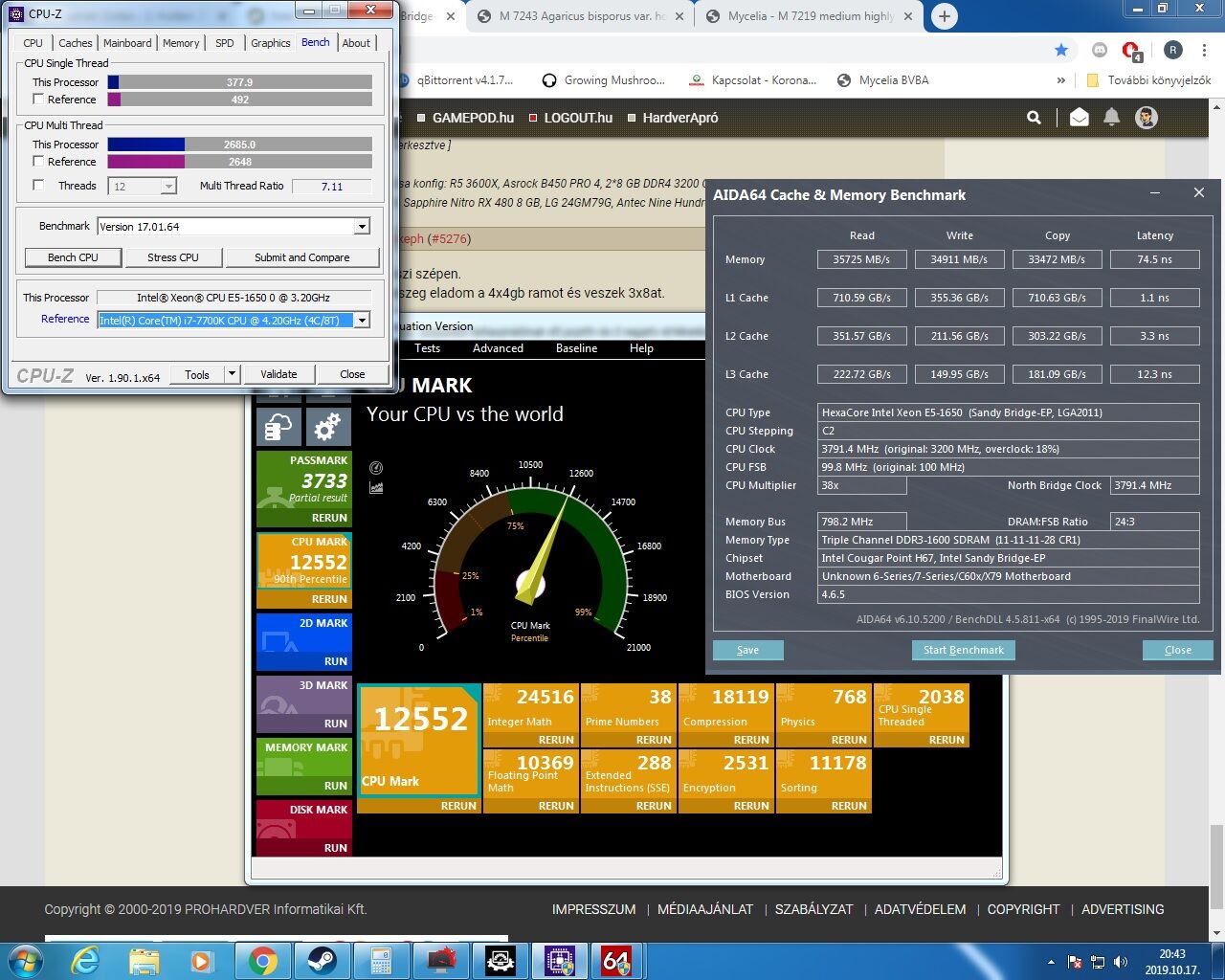1225x980 pixels.
Task: Open Windows Media Player from taskbar
Action: [x=201, y=961]
